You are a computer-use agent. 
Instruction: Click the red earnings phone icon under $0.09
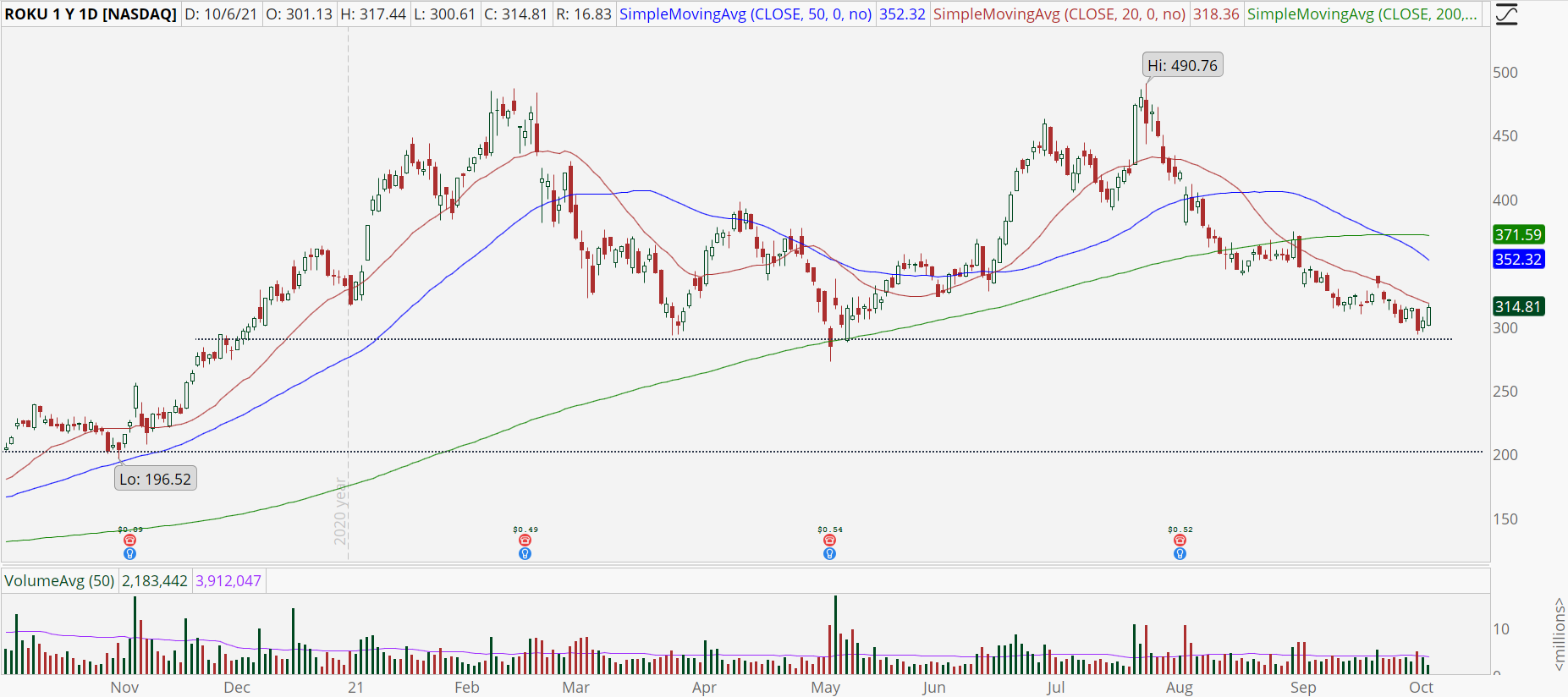(x=129, y=541)
